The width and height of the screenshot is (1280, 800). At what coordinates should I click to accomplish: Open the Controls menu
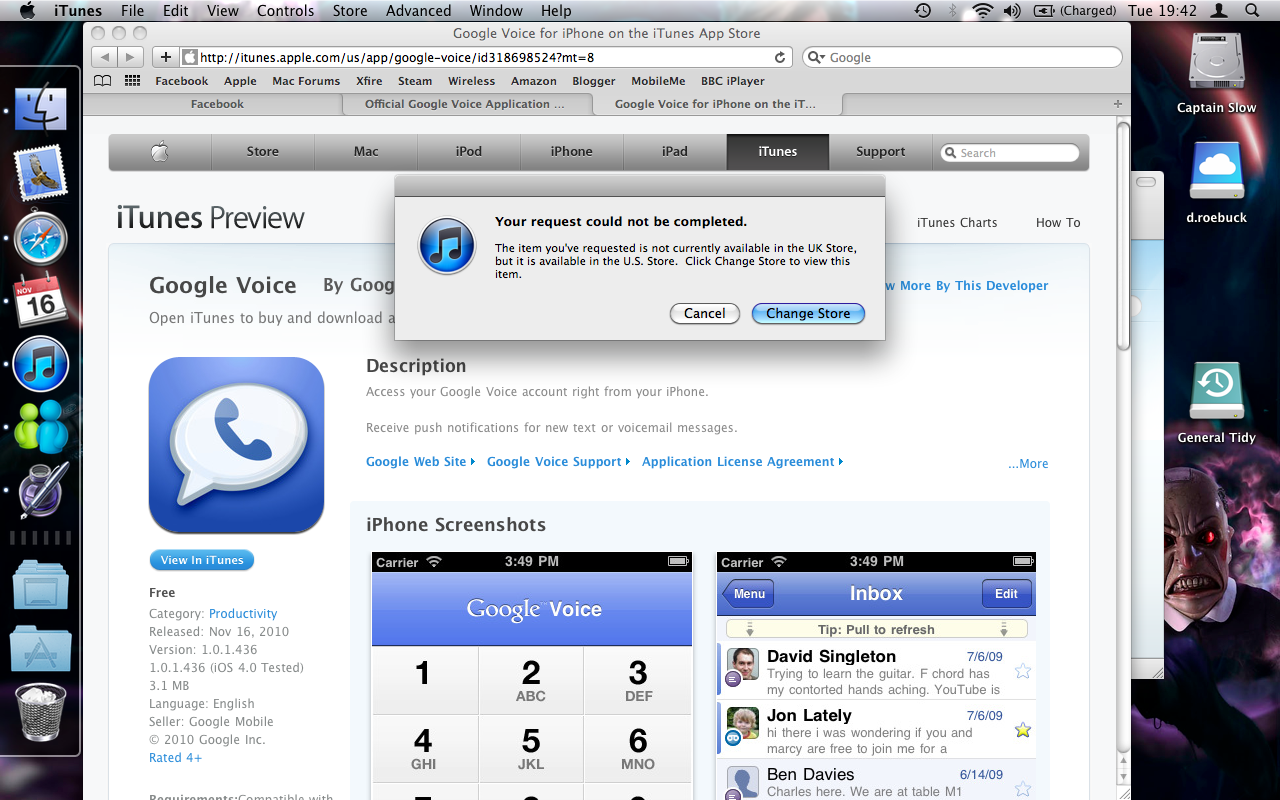(286, 11)
